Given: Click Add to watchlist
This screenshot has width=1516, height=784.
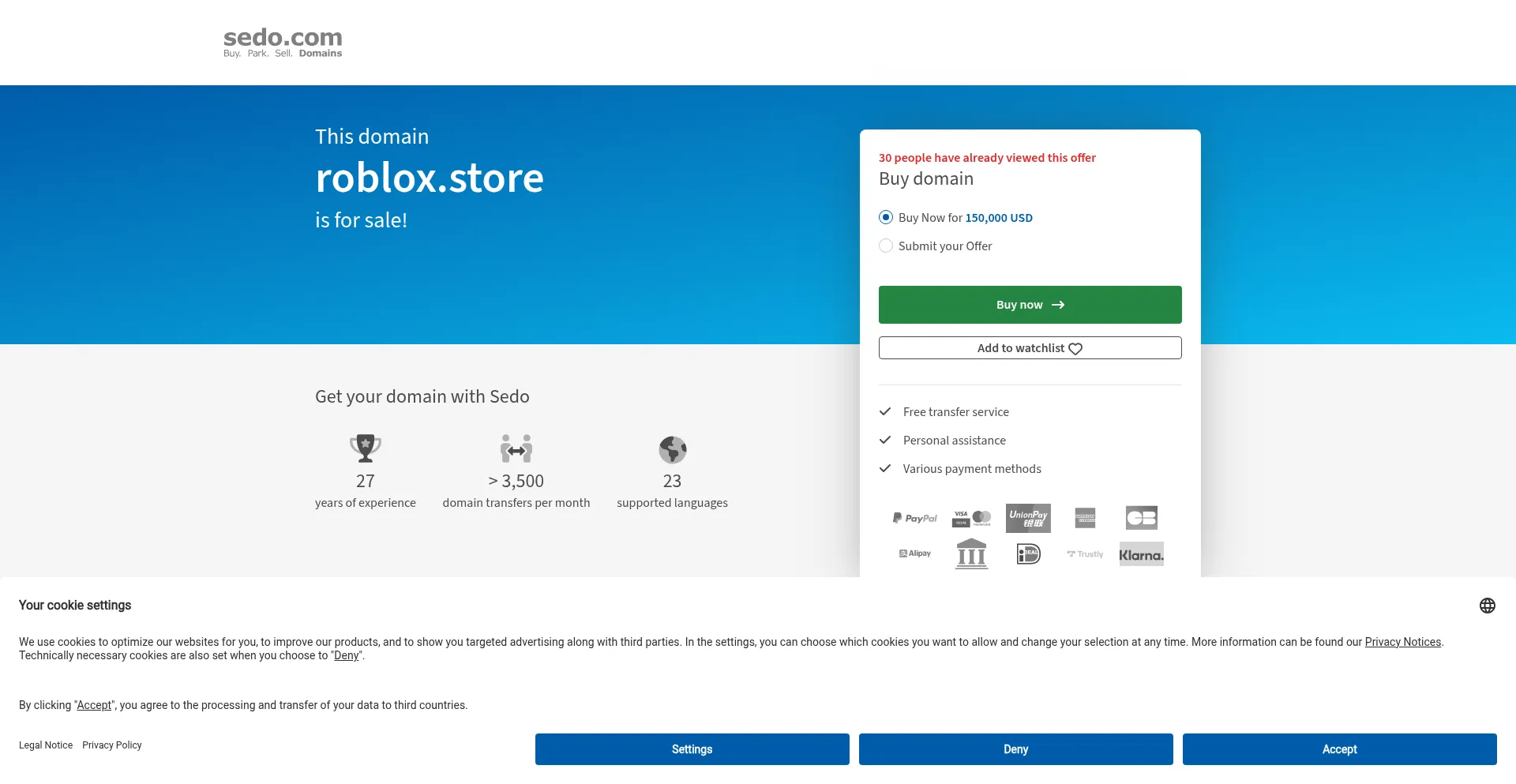Looking at the screenshot, I should click(1030, 347).
